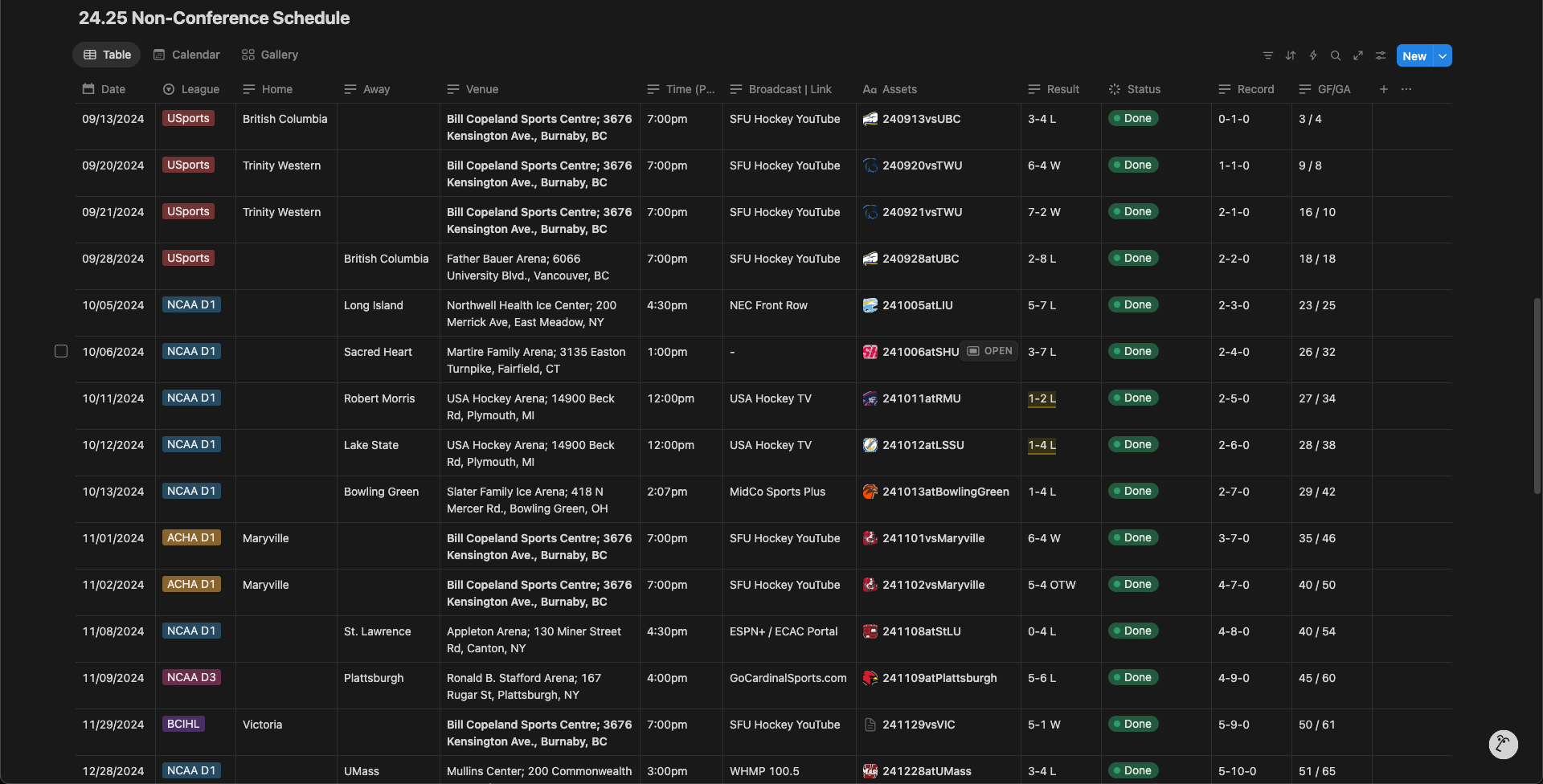Open the Home column header menu
Image resolution: width=1543 pixels, height=784 pixels.
(x=286, y=89)
